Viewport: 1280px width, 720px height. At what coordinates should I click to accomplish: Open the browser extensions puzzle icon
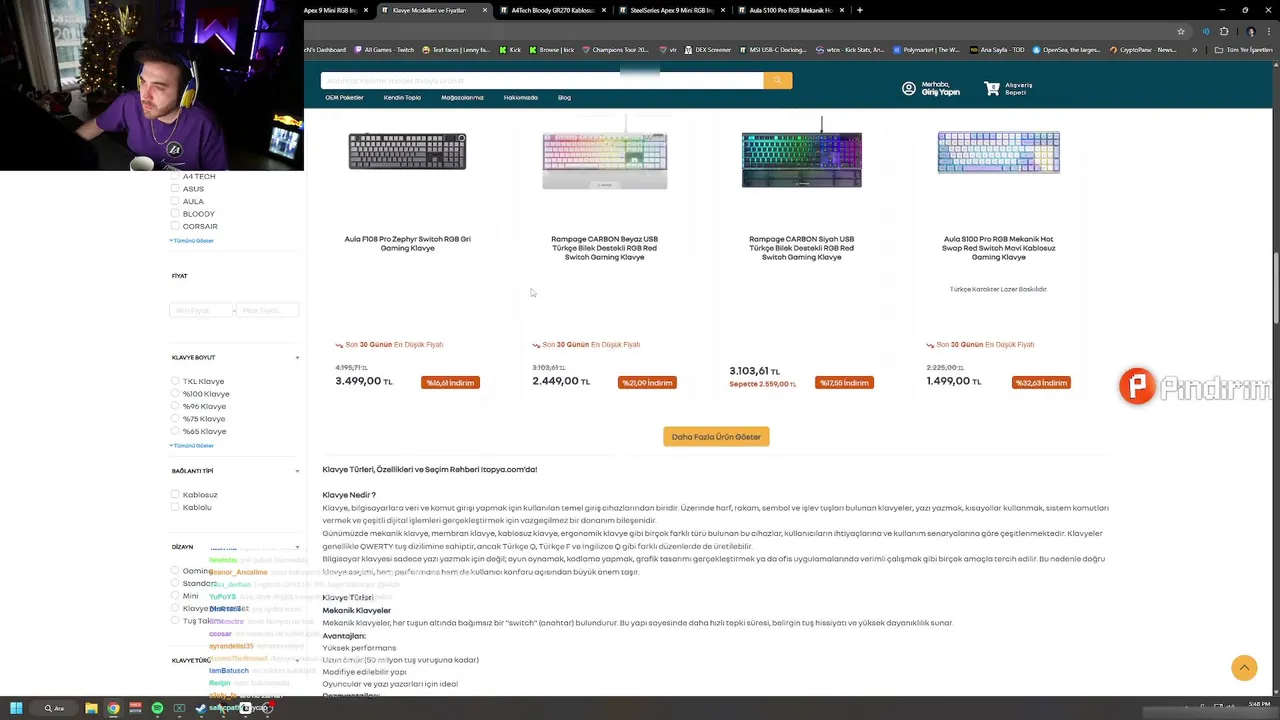[1224, 31]
